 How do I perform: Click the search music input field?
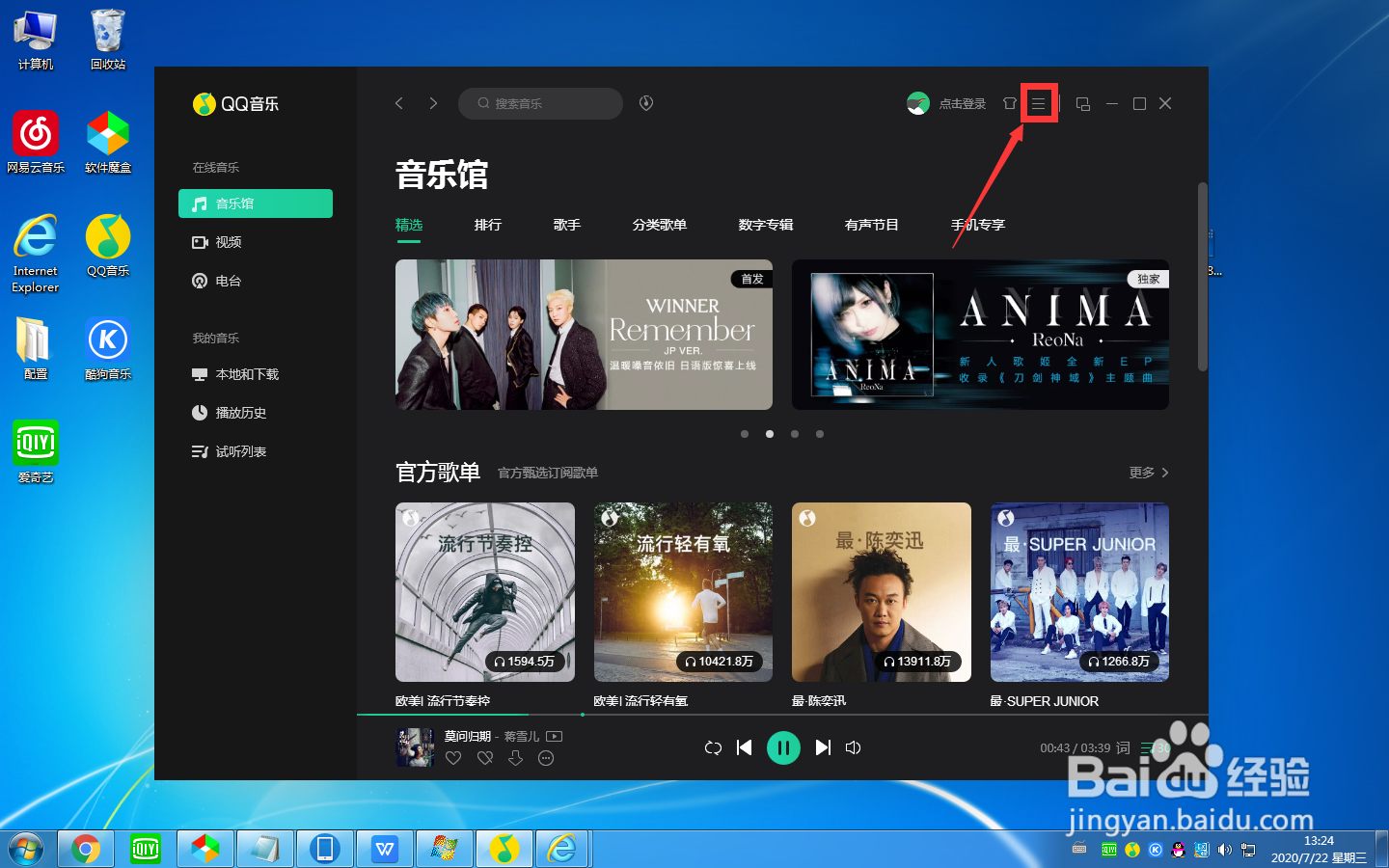coord(540,103)
